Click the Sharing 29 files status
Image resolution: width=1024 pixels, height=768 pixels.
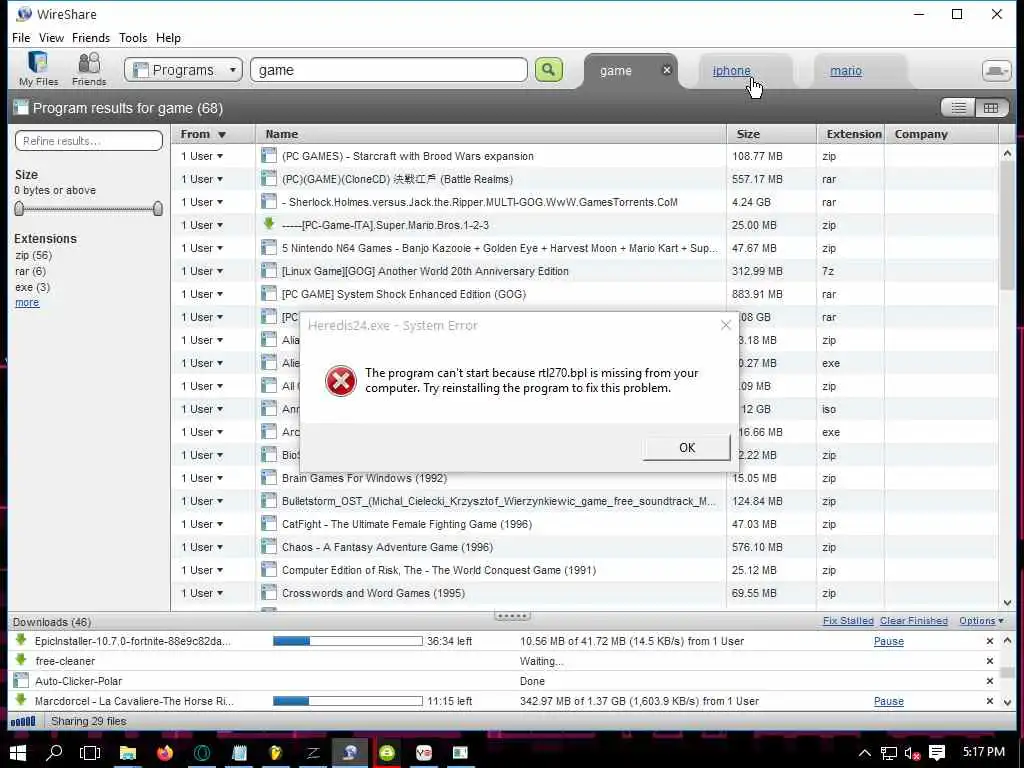tap(89, 721)
